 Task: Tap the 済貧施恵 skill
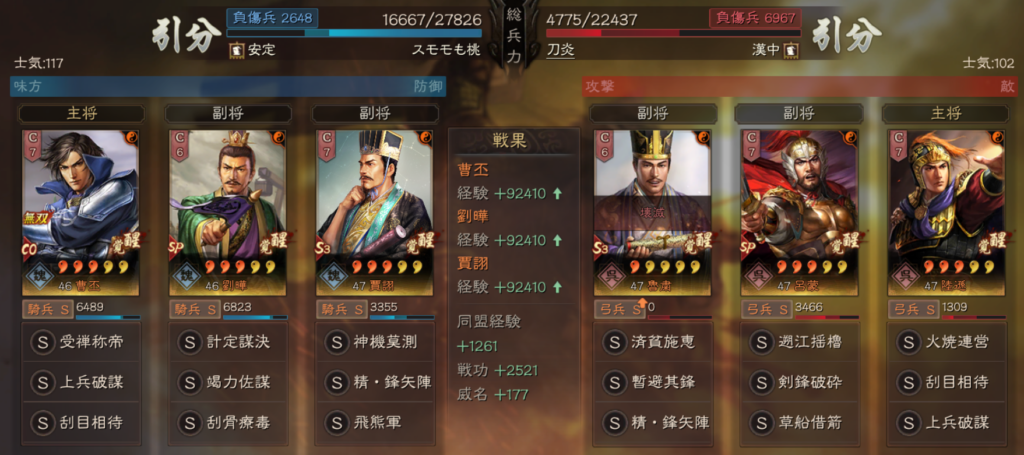coord(652,341)
